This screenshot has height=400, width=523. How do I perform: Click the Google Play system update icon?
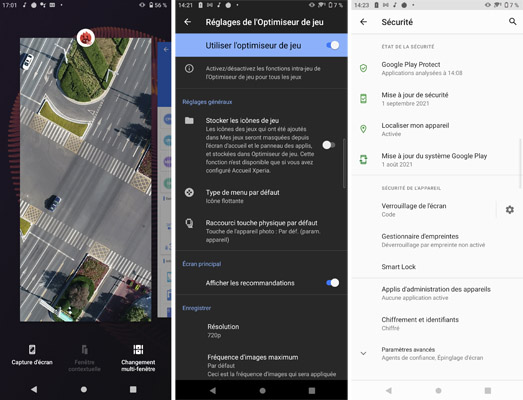[363, 159]
